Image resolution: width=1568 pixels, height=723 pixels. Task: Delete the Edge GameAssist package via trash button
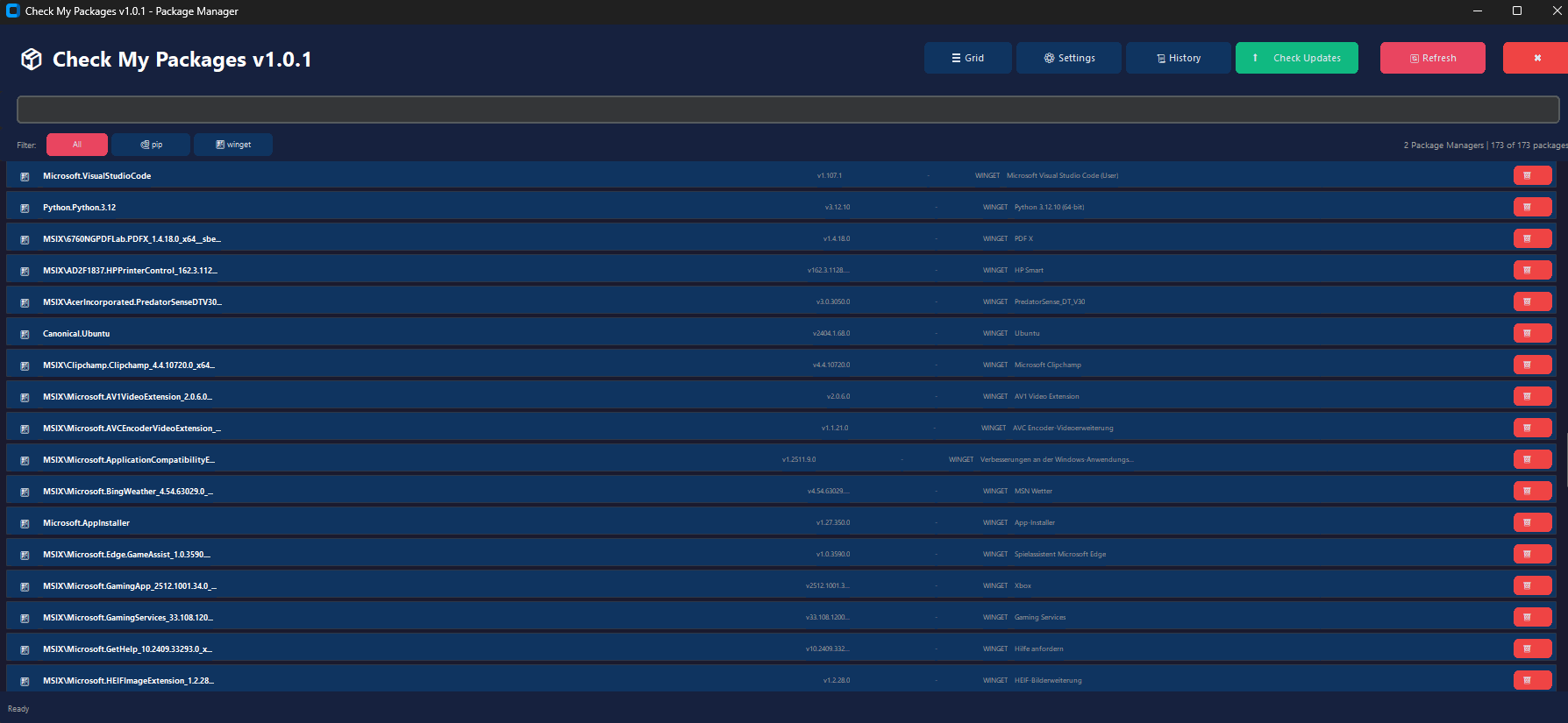click(x=1532, y=554)
